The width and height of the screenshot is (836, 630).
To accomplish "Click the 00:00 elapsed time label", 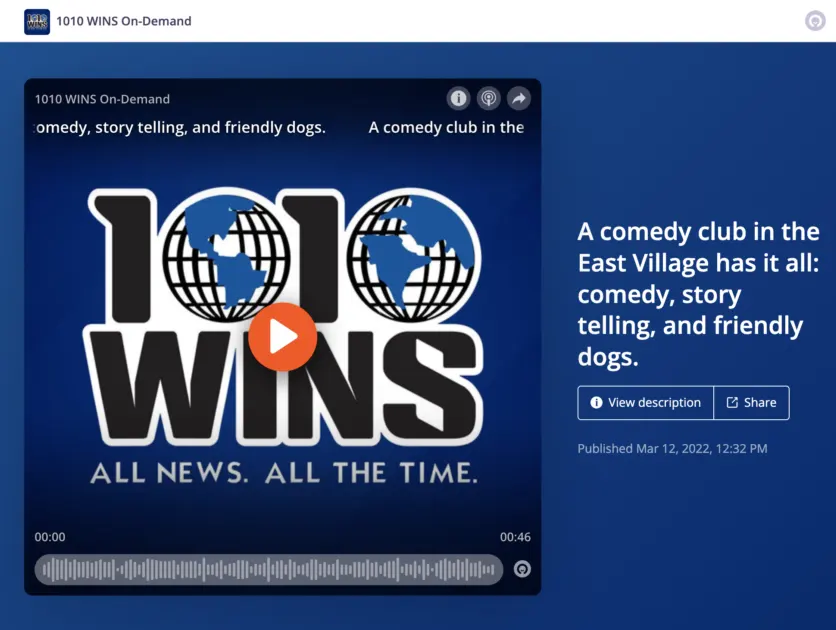I will (x=50, y=537).
